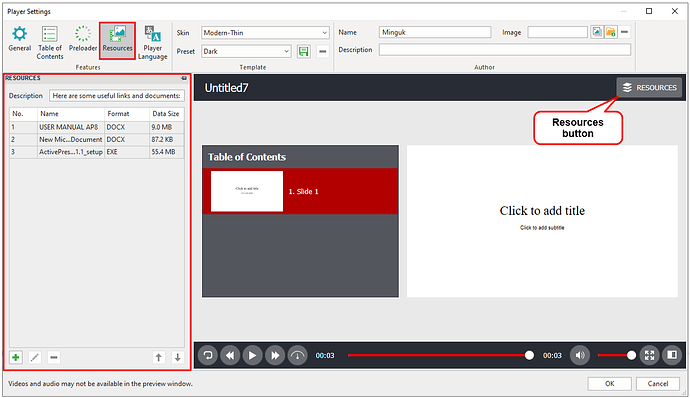Click the OK button
The width and height of the screenshot is (690, 398).
click(x=609, y=383)
